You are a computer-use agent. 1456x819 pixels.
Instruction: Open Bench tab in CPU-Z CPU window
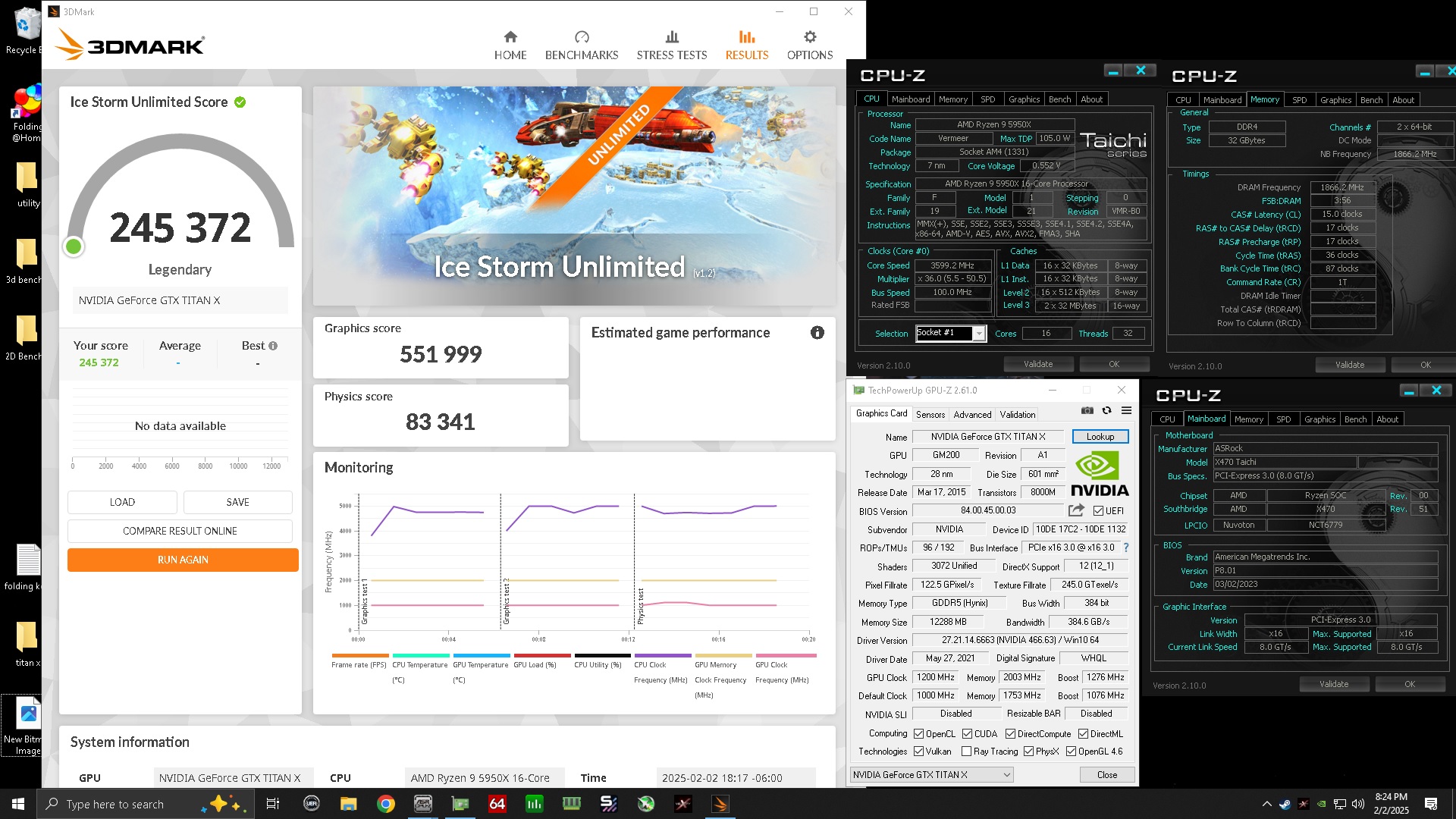pos(1059,99)
